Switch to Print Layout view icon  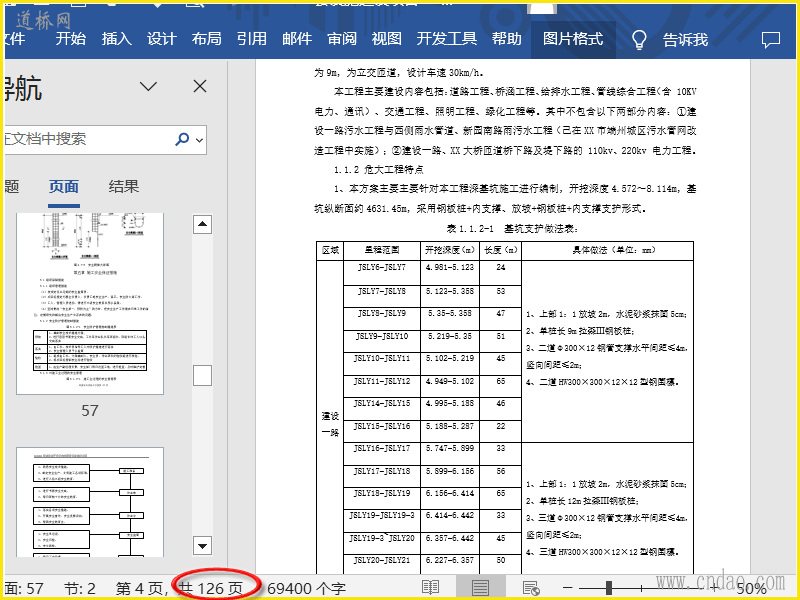click(480, 588)
